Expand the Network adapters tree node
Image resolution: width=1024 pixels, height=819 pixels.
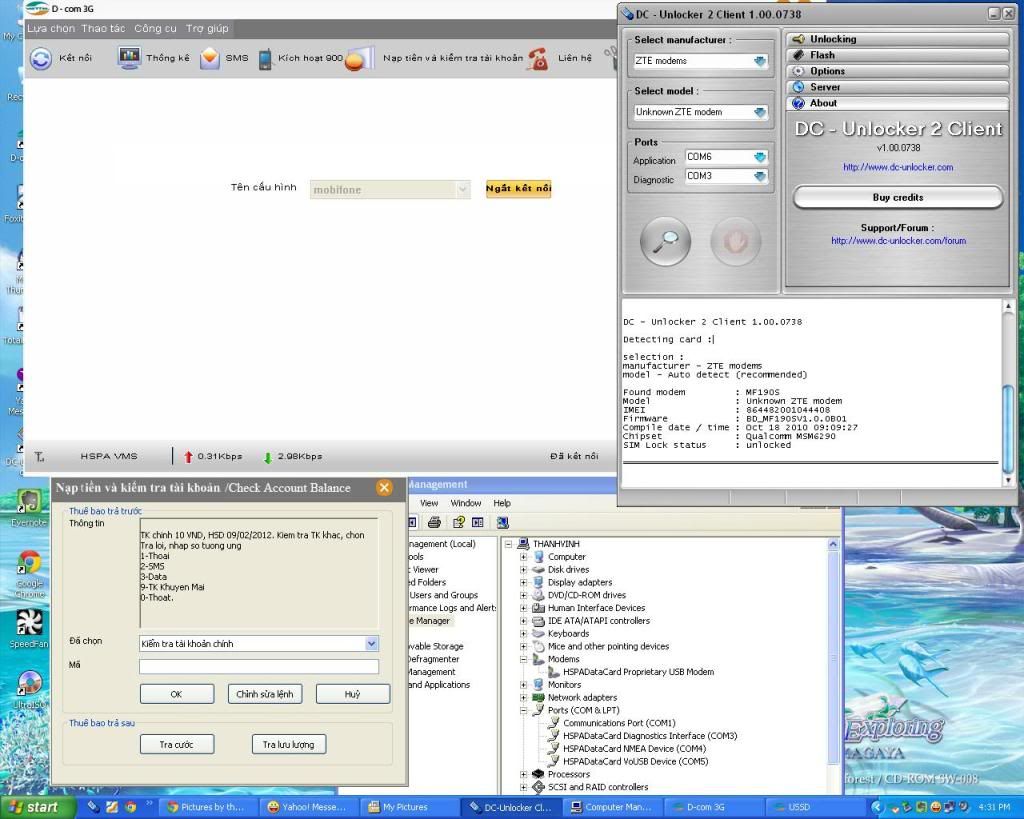point(523,698)
